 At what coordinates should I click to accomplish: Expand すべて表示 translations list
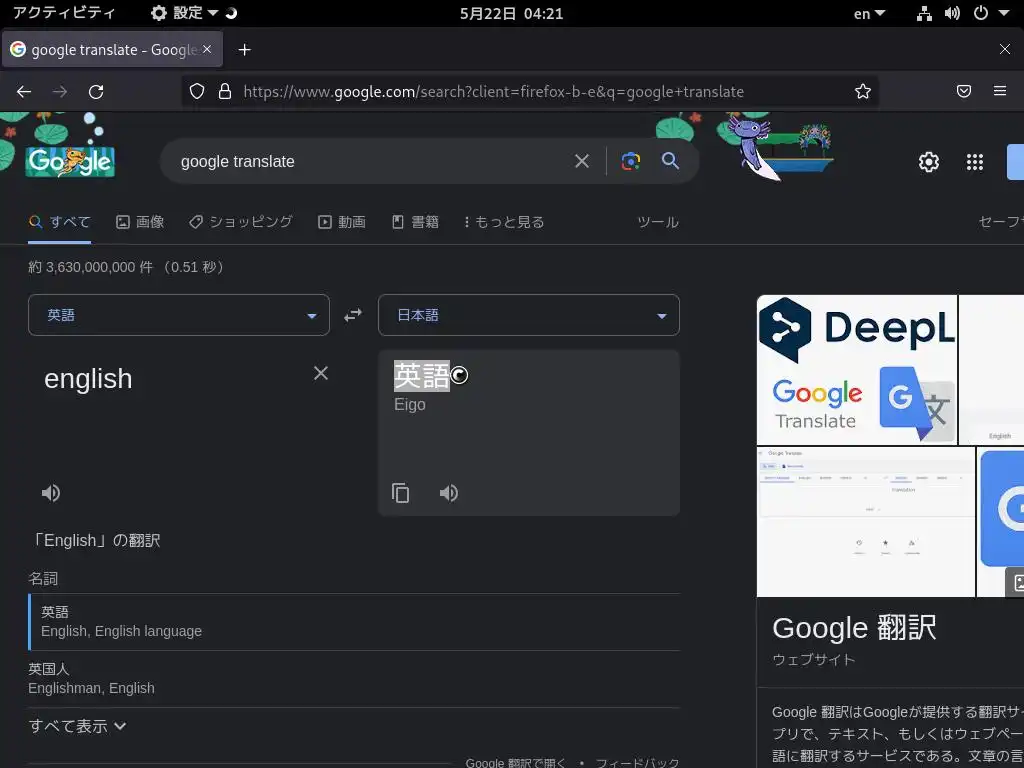[x=77, y=726]
